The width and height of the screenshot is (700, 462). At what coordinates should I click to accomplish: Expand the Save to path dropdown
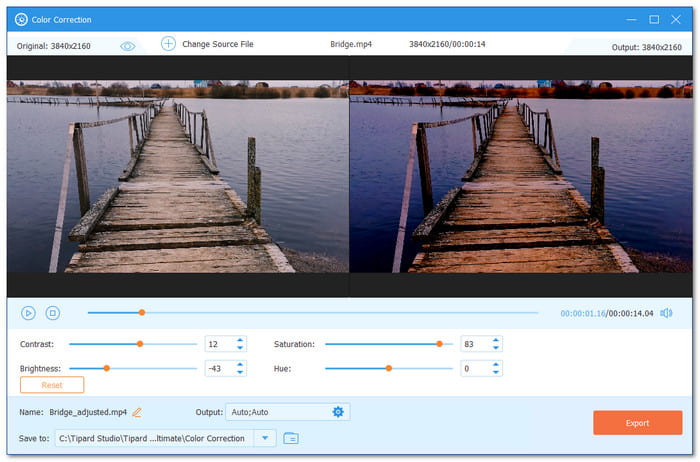tap(265, 438)
